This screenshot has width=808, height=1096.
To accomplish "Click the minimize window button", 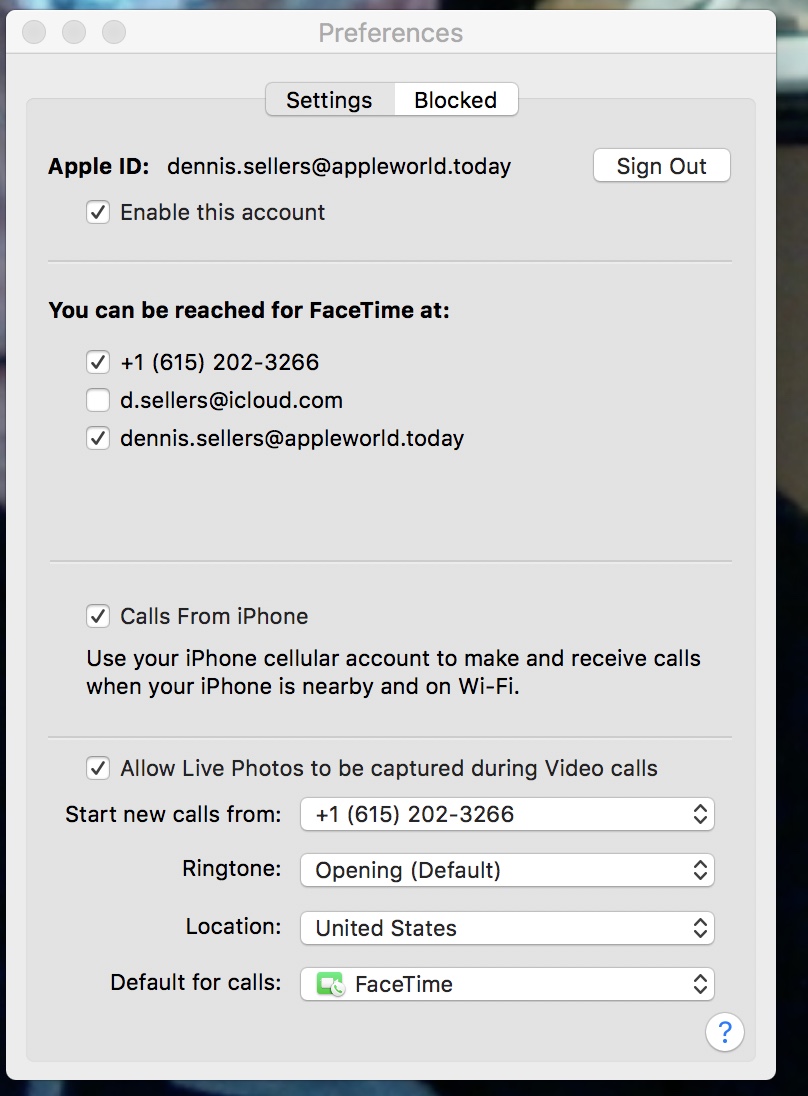I will (x=74, y=32).
